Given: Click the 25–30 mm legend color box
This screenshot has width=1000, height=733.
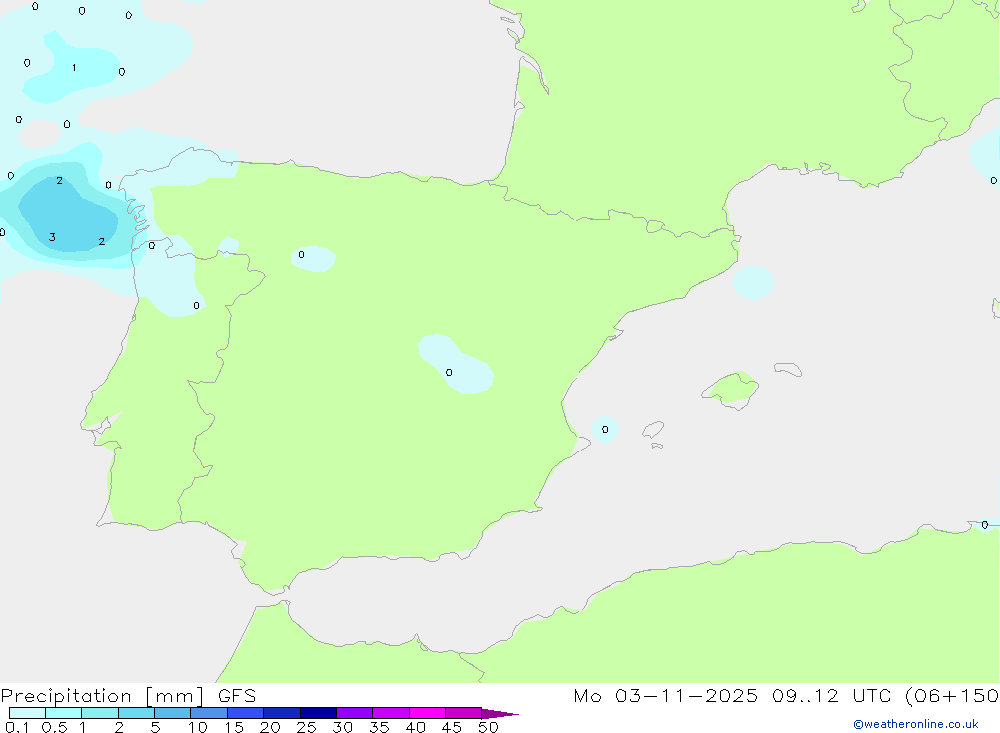Looking at the screenshot, I should tap(318, 713).
